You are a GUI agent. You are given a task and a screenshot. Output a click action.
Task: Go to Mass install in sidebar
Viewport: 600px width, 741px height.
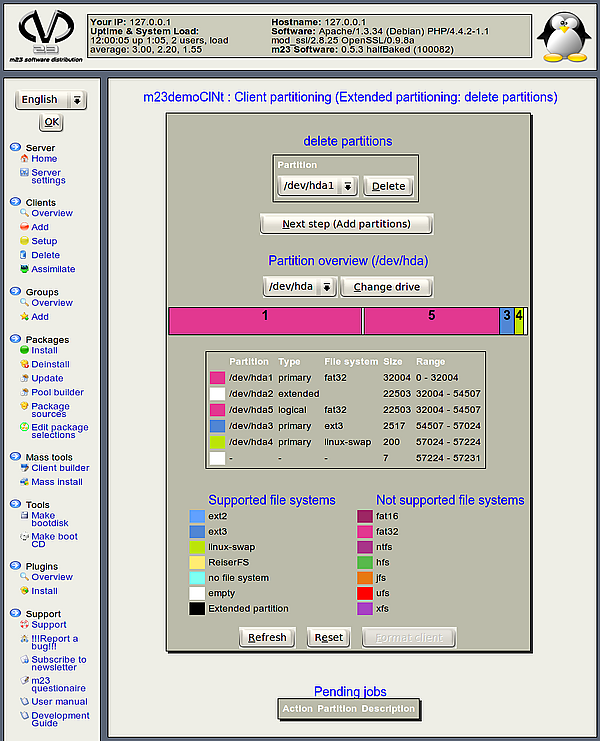(x=56, y=482)
